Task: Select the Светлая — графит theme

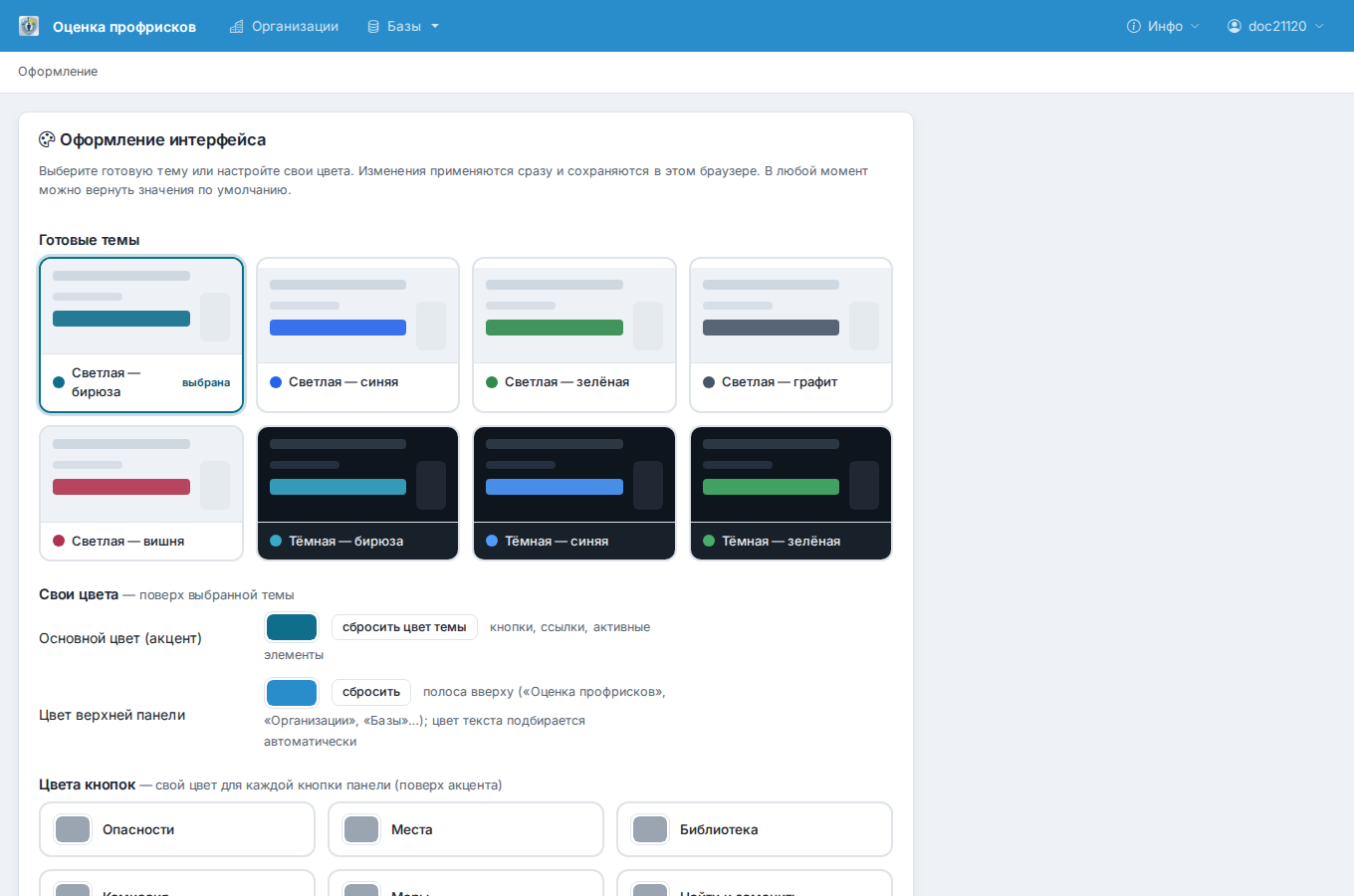Action: pos(790,335)
